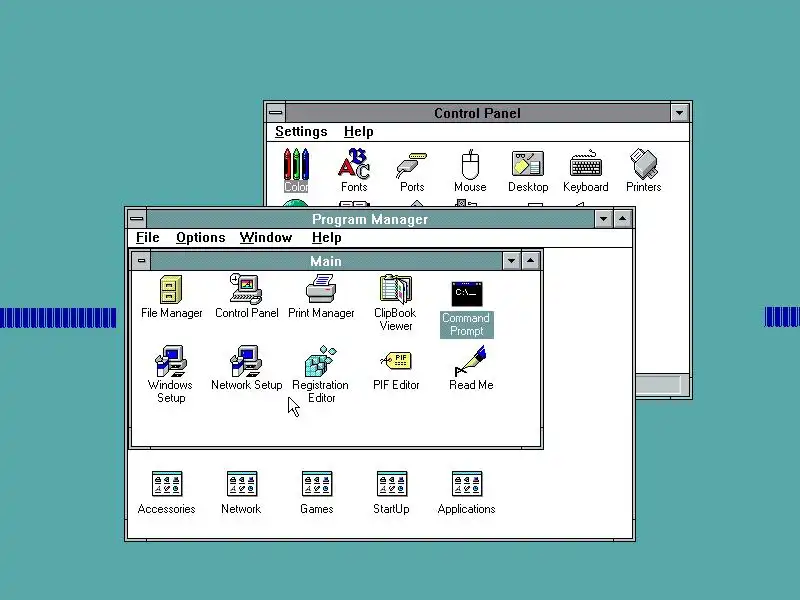
Task: Select Games program group icon
Action: 317,484
